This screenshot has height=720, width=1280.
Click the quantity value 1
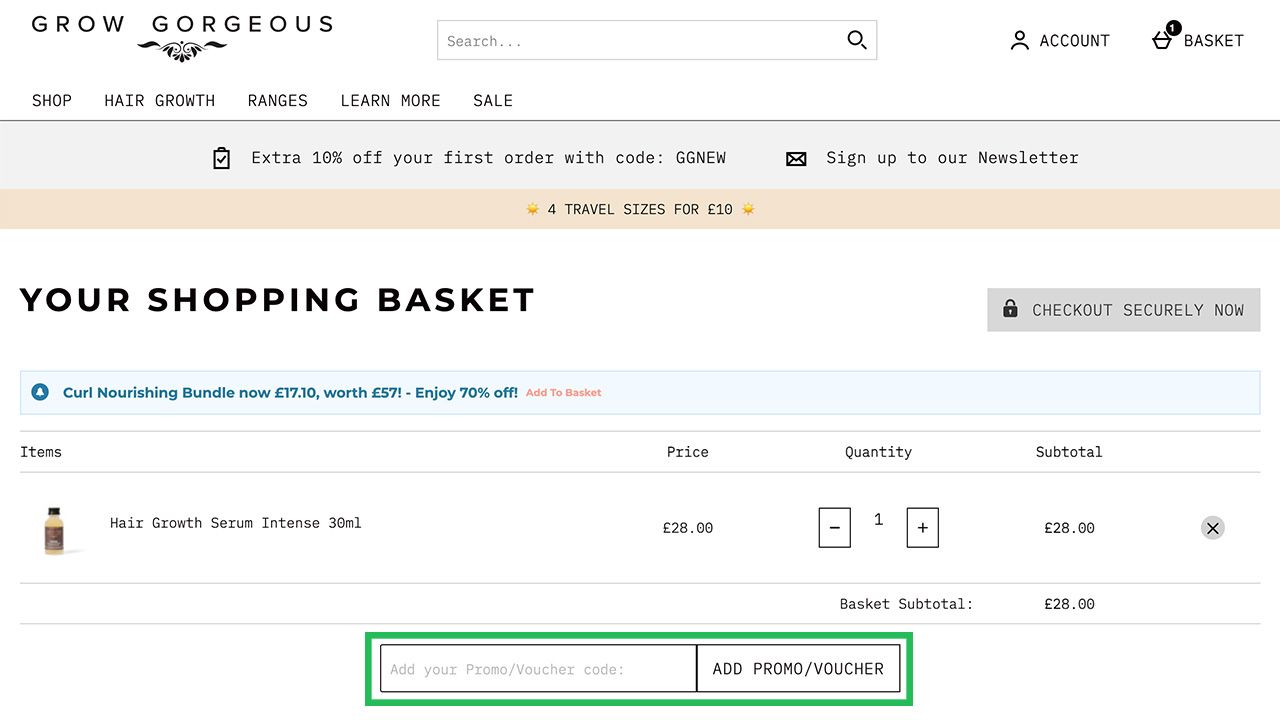coord(878,520)
